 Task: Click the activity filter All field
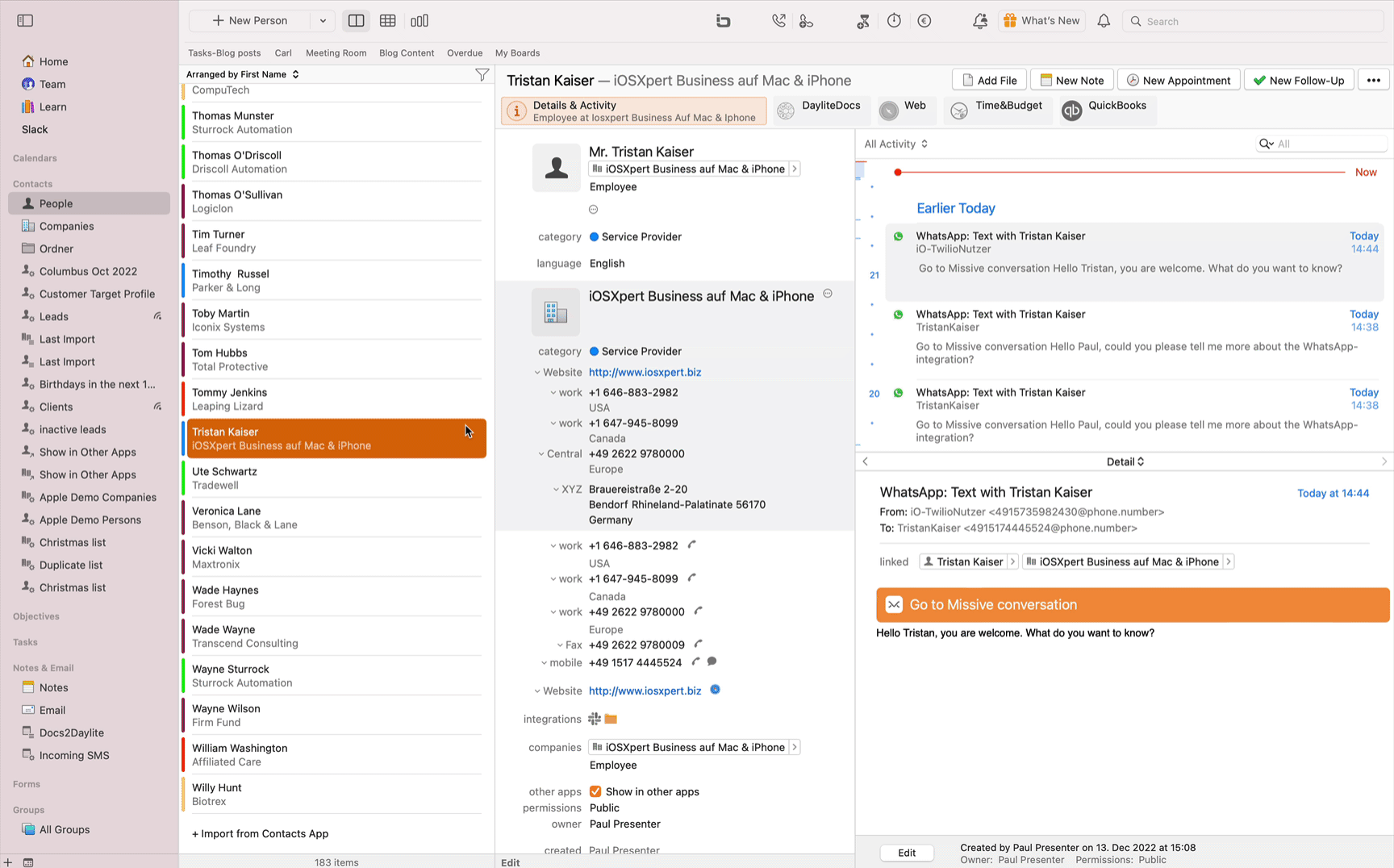coord(1323,144)
